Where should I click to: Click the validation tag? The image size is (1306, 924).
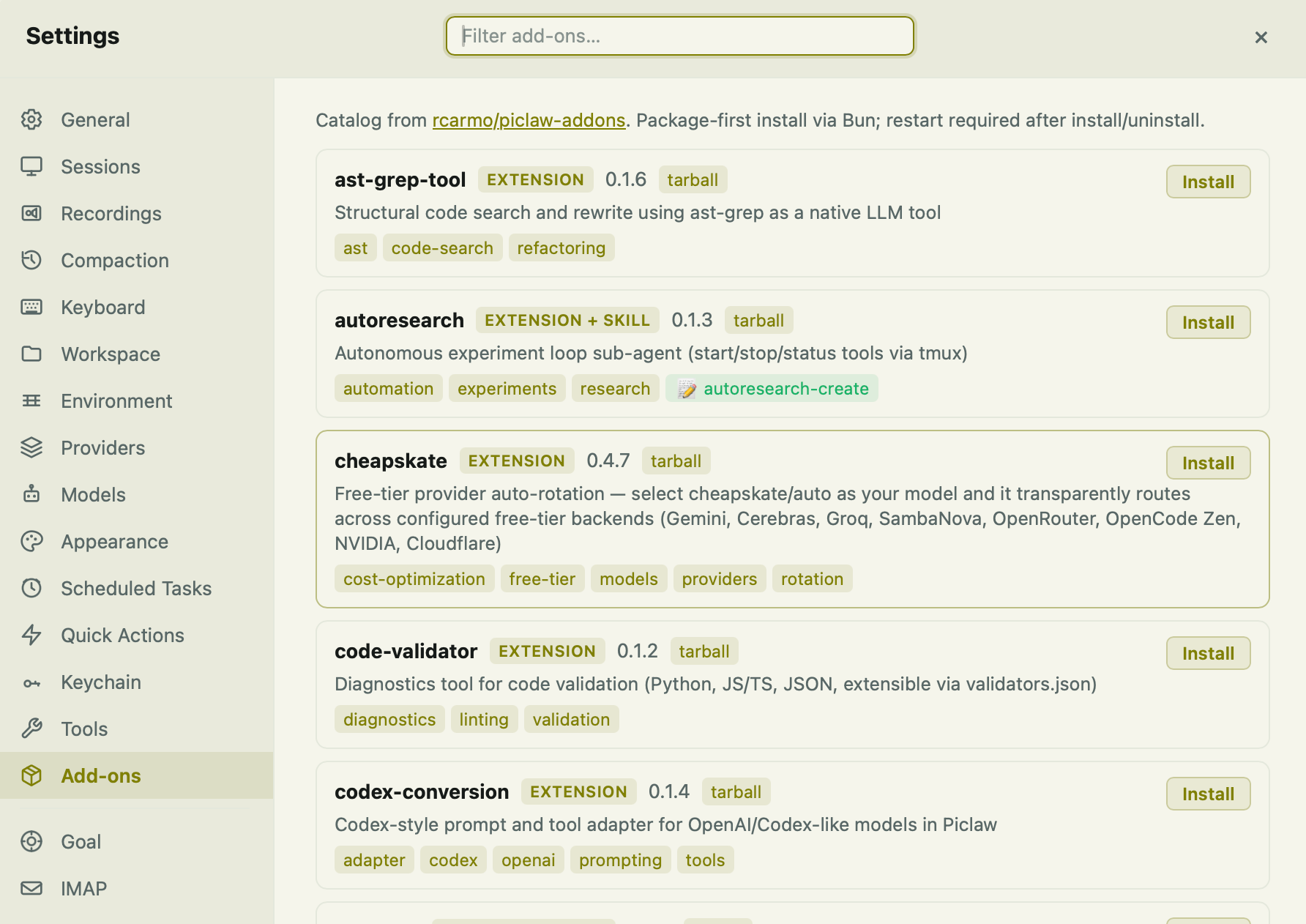coord(572,719)
